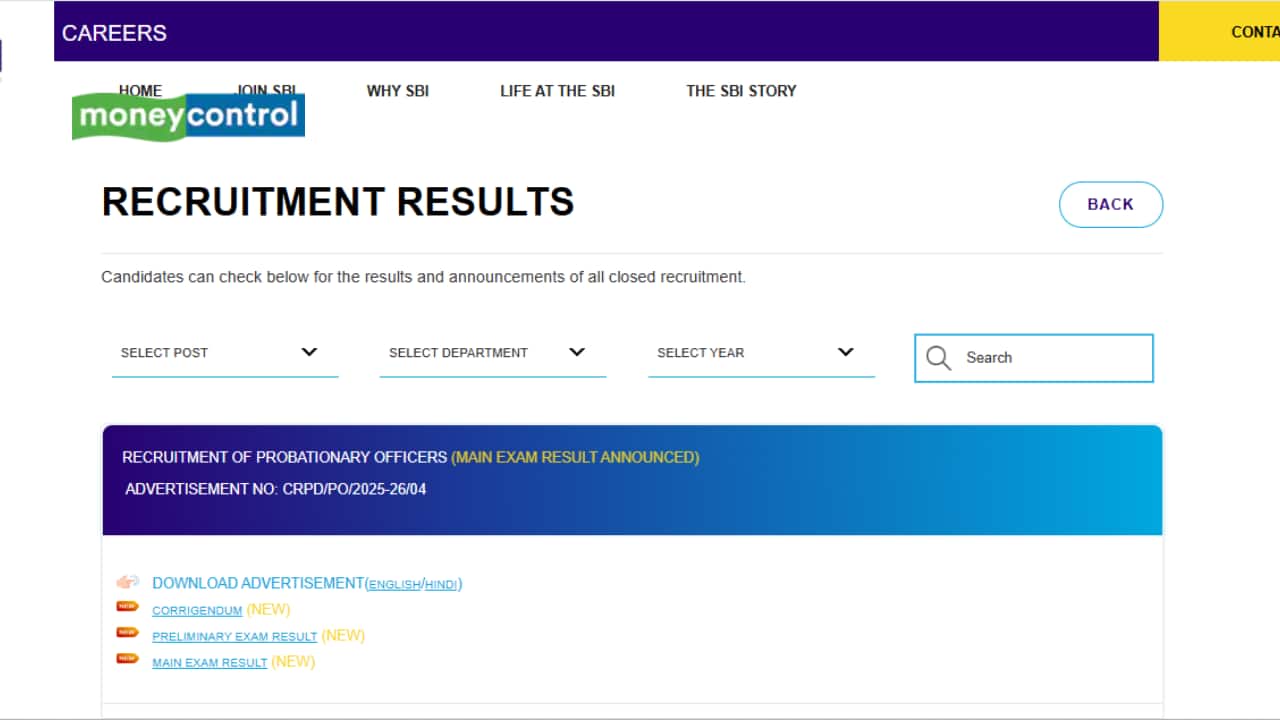This screenshot has height=720, width=1280.
Task: Click the Recruitment Results page heading
Action: tap(338, 202)
